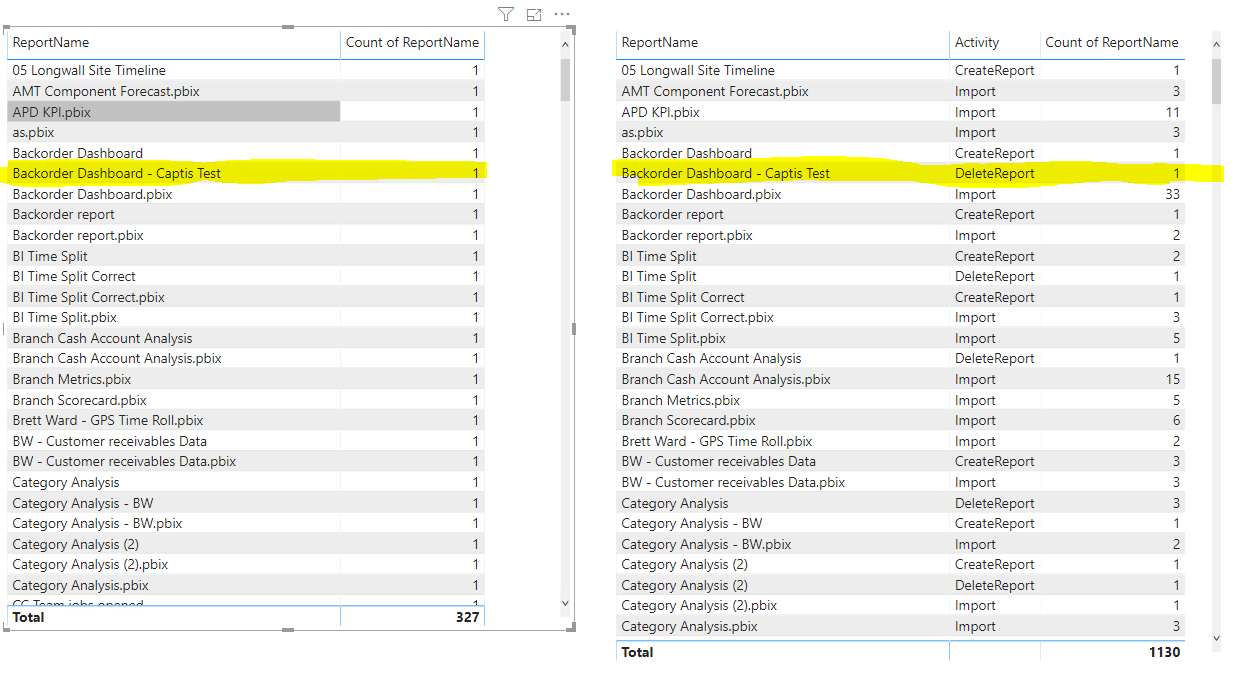Click CreateReport in Category Analysis - BW row
Viewport: 1247px width, 684px height.
point(995,523)
